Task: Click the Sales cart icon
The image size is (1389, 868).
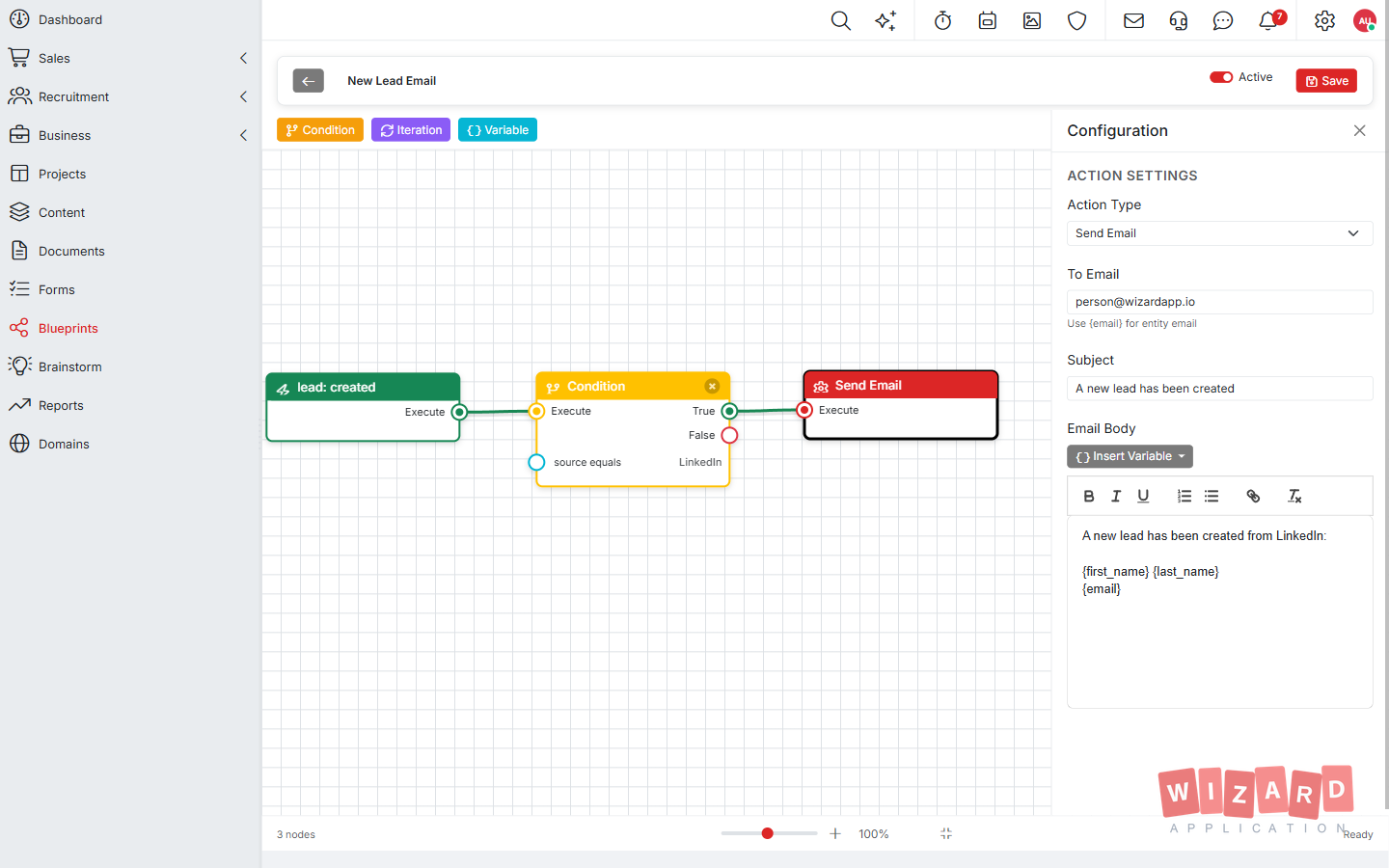Action: pyautogui.click(x=19, y=58)
